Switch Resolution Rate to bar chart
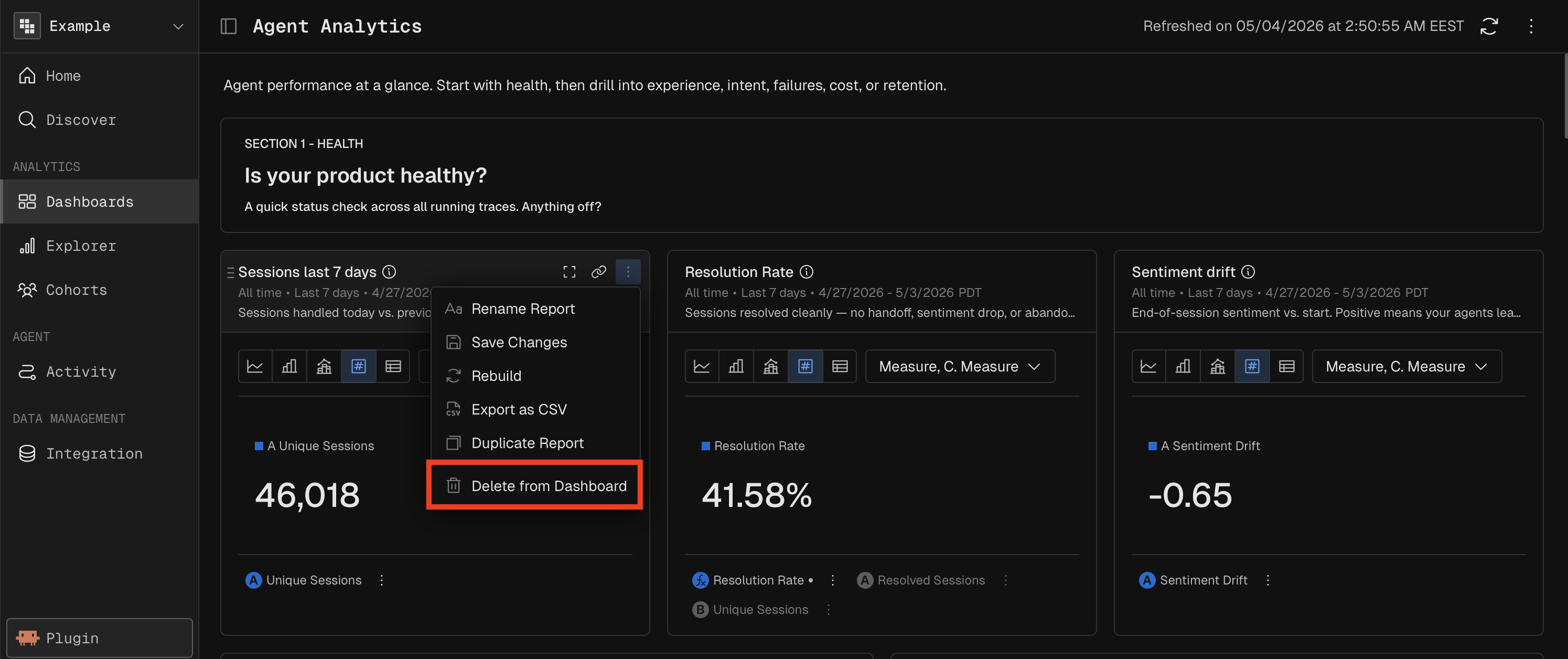 click(x=736, y=366)
